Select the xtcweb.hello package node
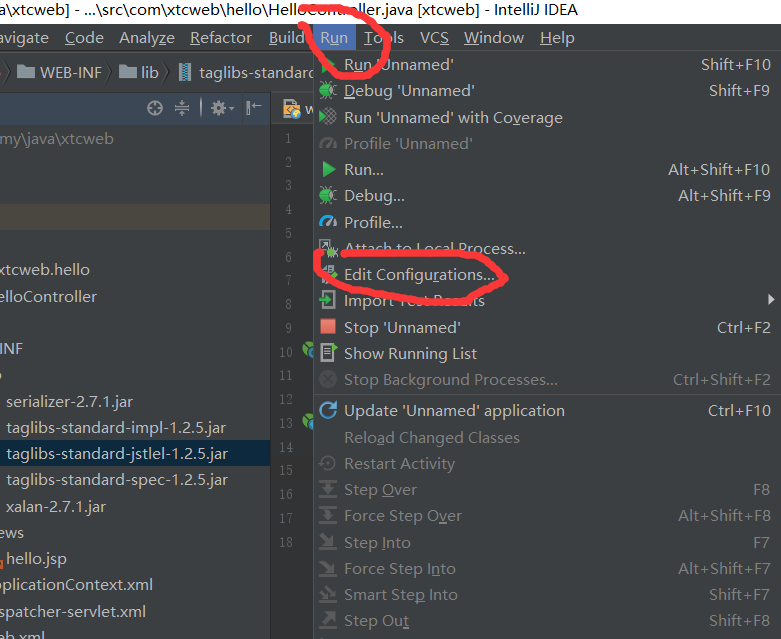This screenshot has height=639, width=781. click(x=45, y=270)
